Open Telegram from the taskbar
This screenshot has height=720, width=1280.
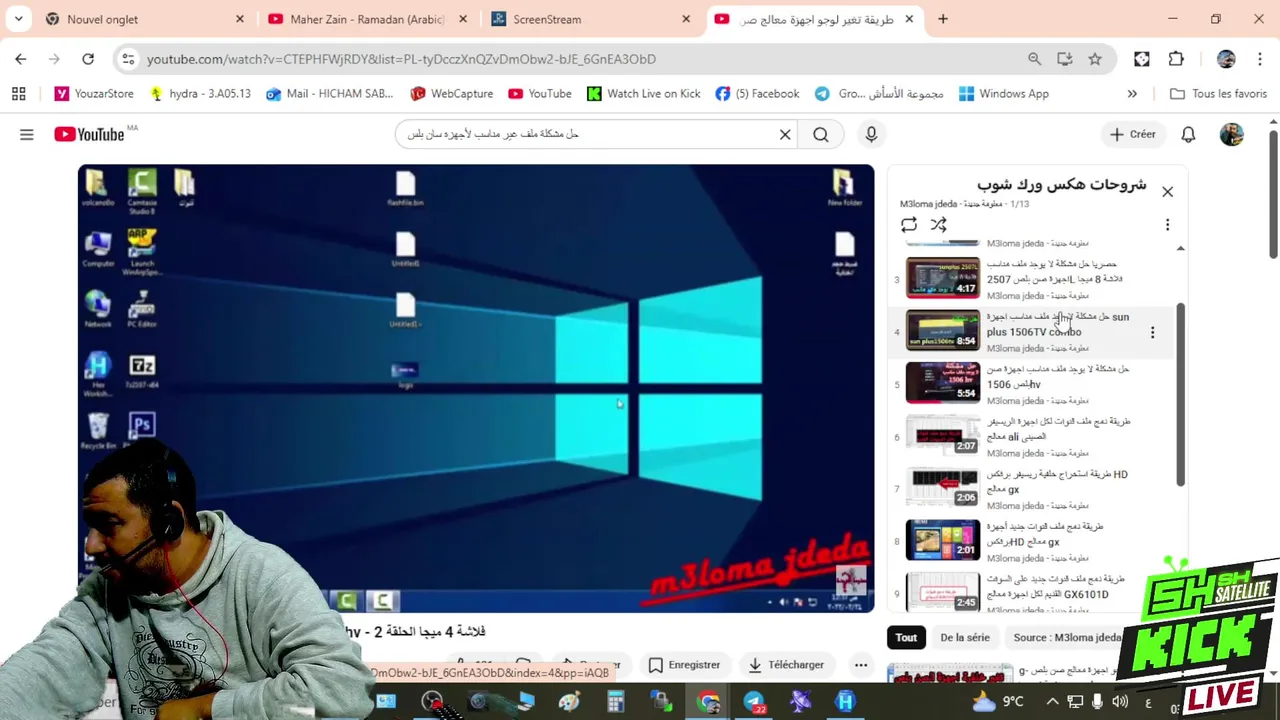click(754, 701)
